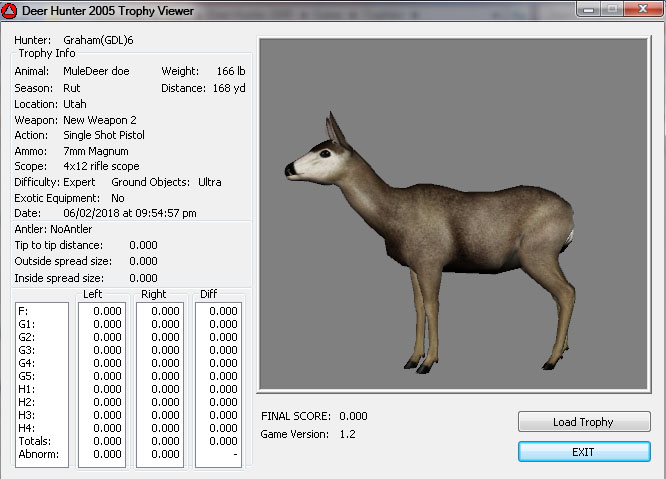Minimize the Trophy Viewer window
The height and width of the screenshot is (479, 666).
pyautogui.click(x=587, y=10)
